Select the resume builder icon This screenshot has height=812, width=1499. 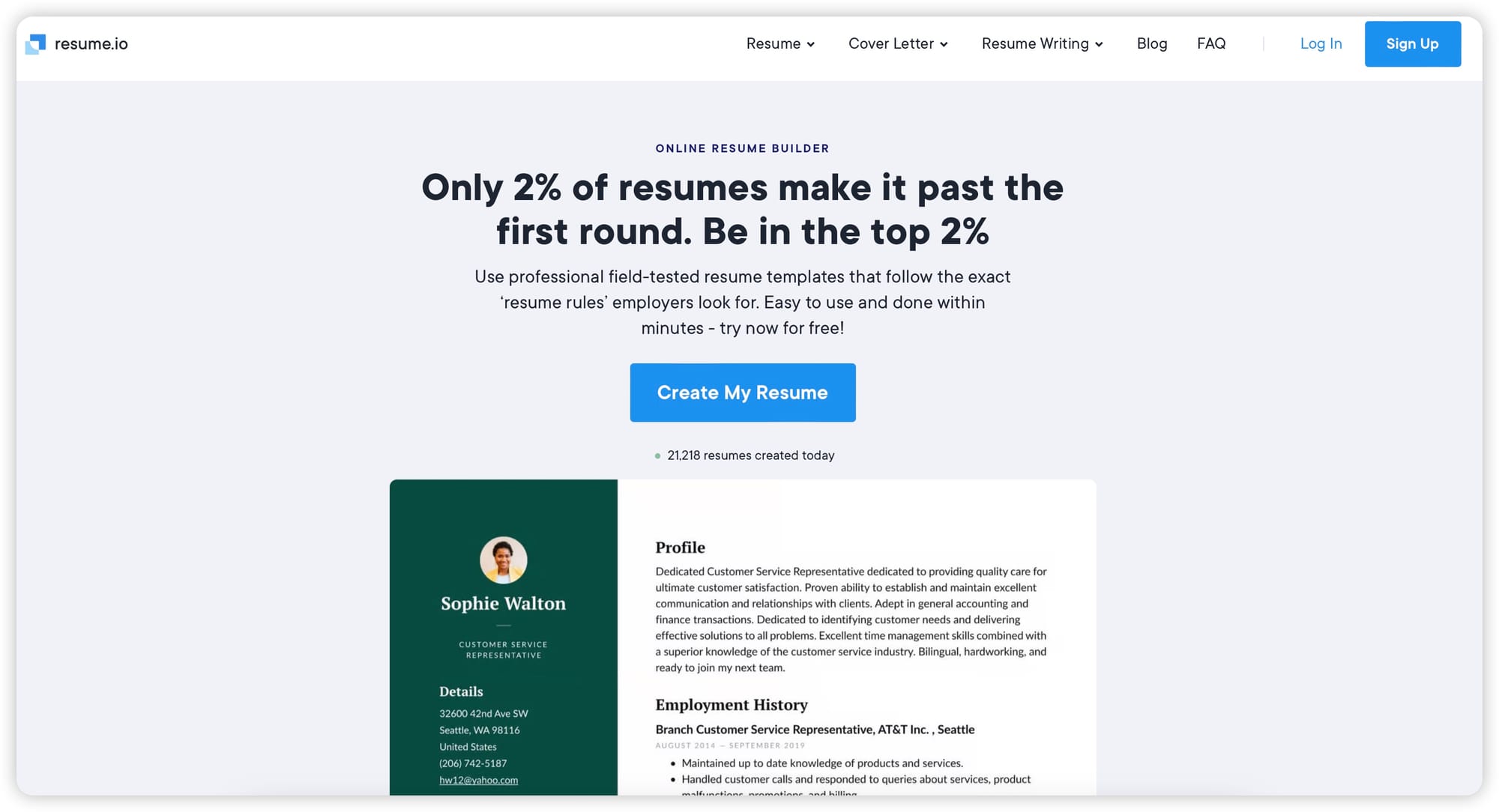pyautogui.click(x=35, y=43)
